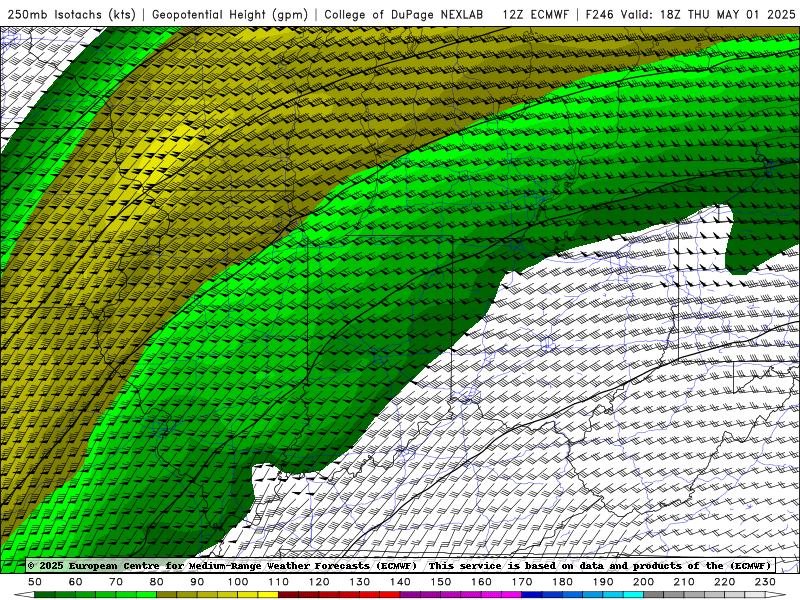Viewport: 800px width, 600px height.
Task: Select the bright magenta swatch left of 170
Action: tap(511, 594)
